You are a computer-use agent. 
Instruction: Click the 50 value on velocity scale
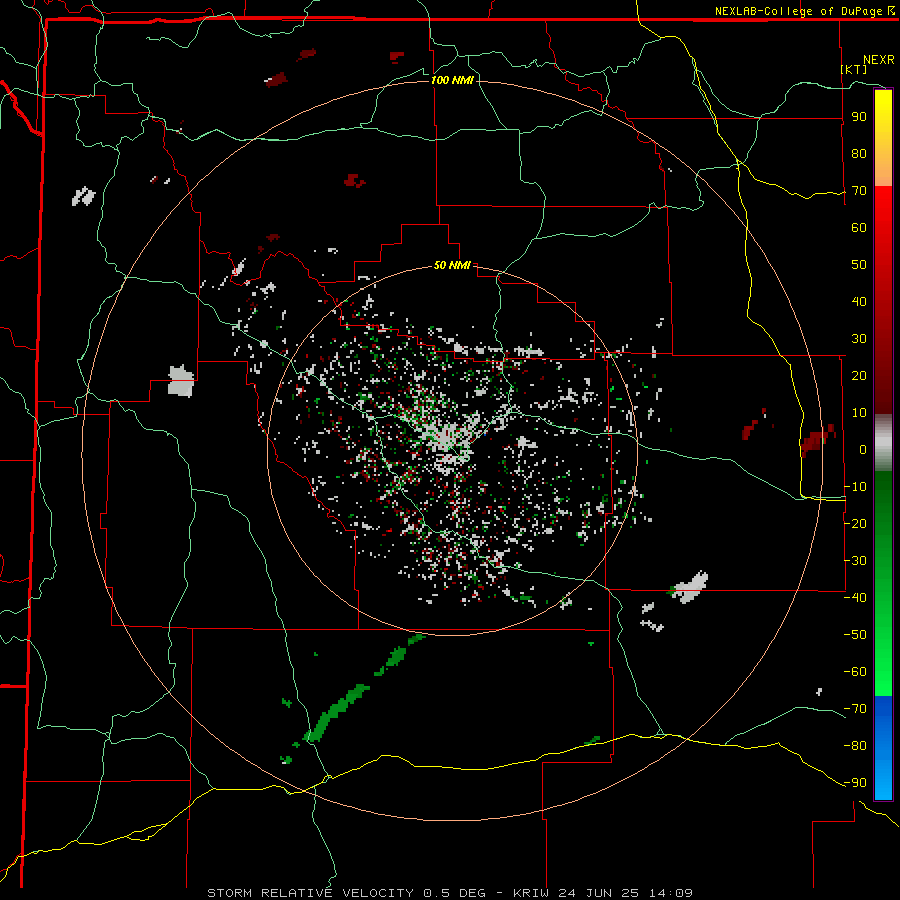[x=859, y=265]
